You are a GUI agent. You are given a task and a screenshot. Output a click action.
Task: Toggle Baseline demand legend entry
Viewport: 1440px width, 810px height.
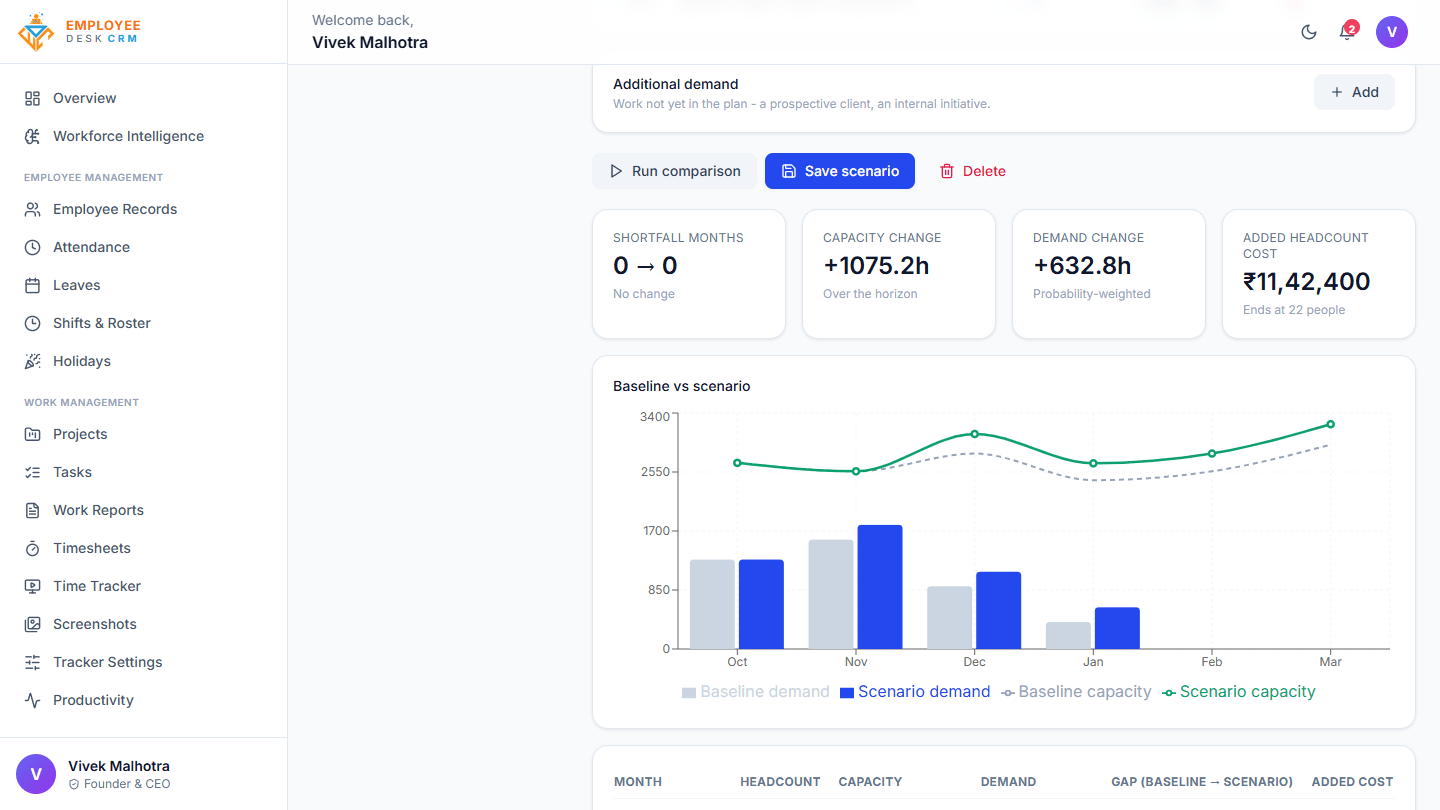756,692
